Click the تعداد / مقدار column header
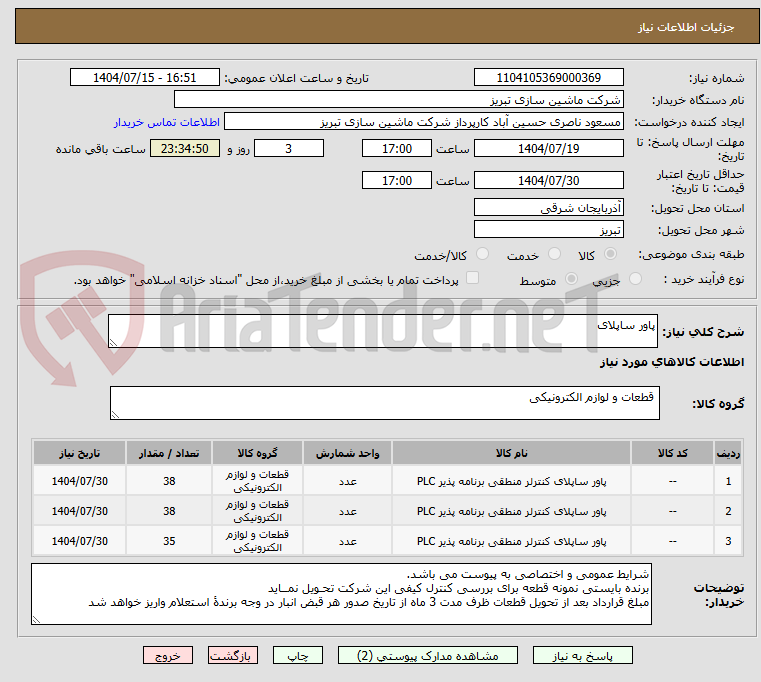The width and height of the screenshot is (761, 682). [169, 453]
